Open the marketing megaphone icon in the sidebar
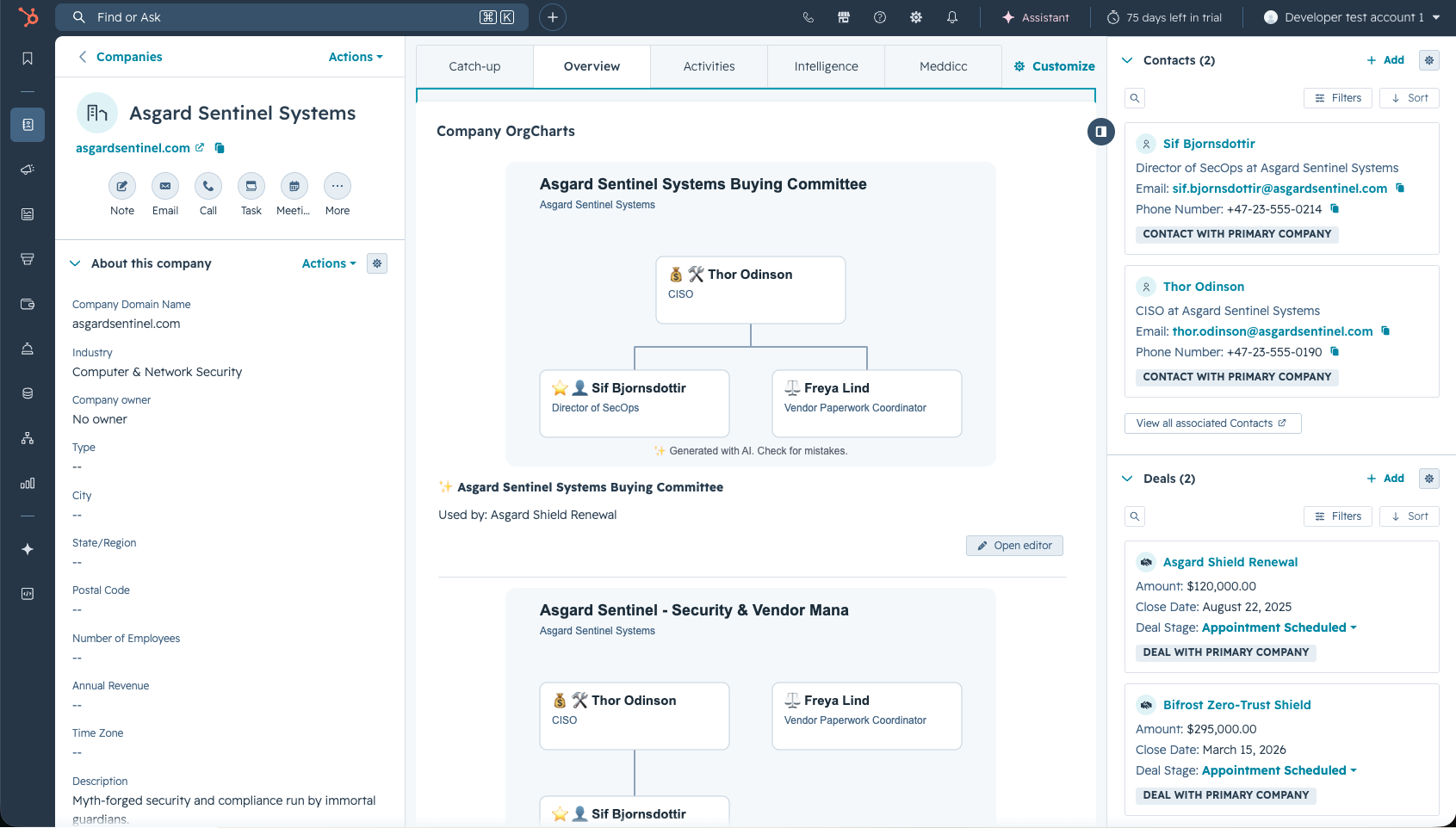 click(28, 170)
